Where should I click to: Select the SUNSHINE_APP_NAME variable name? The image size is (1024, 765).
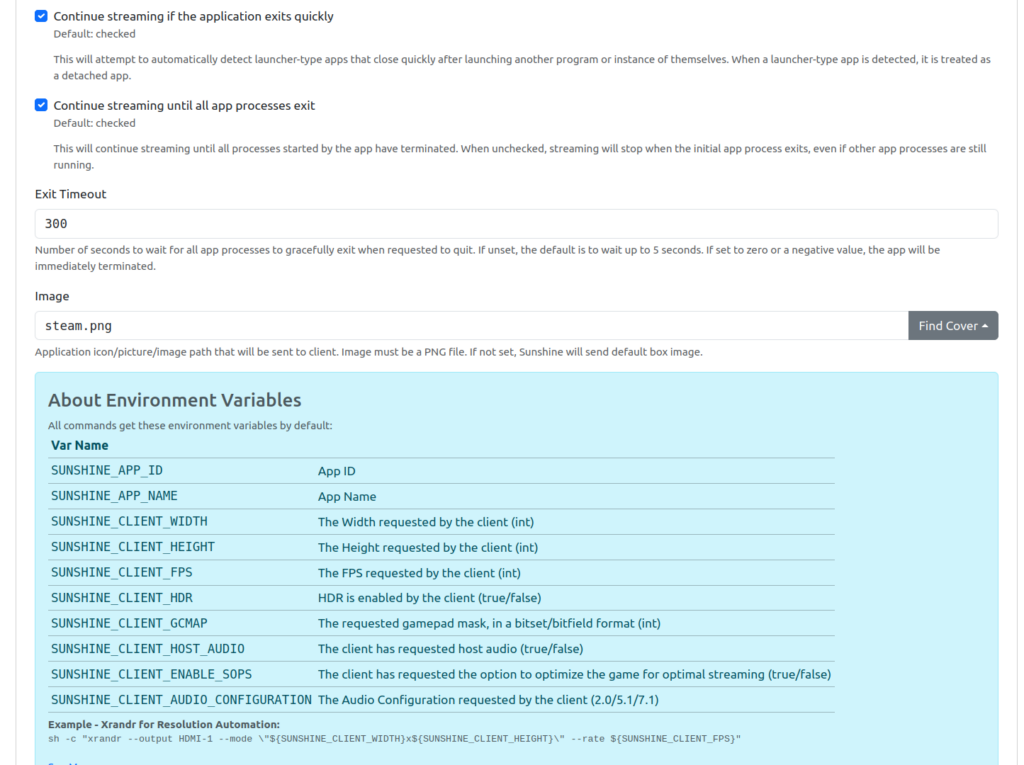click(114, 496)
